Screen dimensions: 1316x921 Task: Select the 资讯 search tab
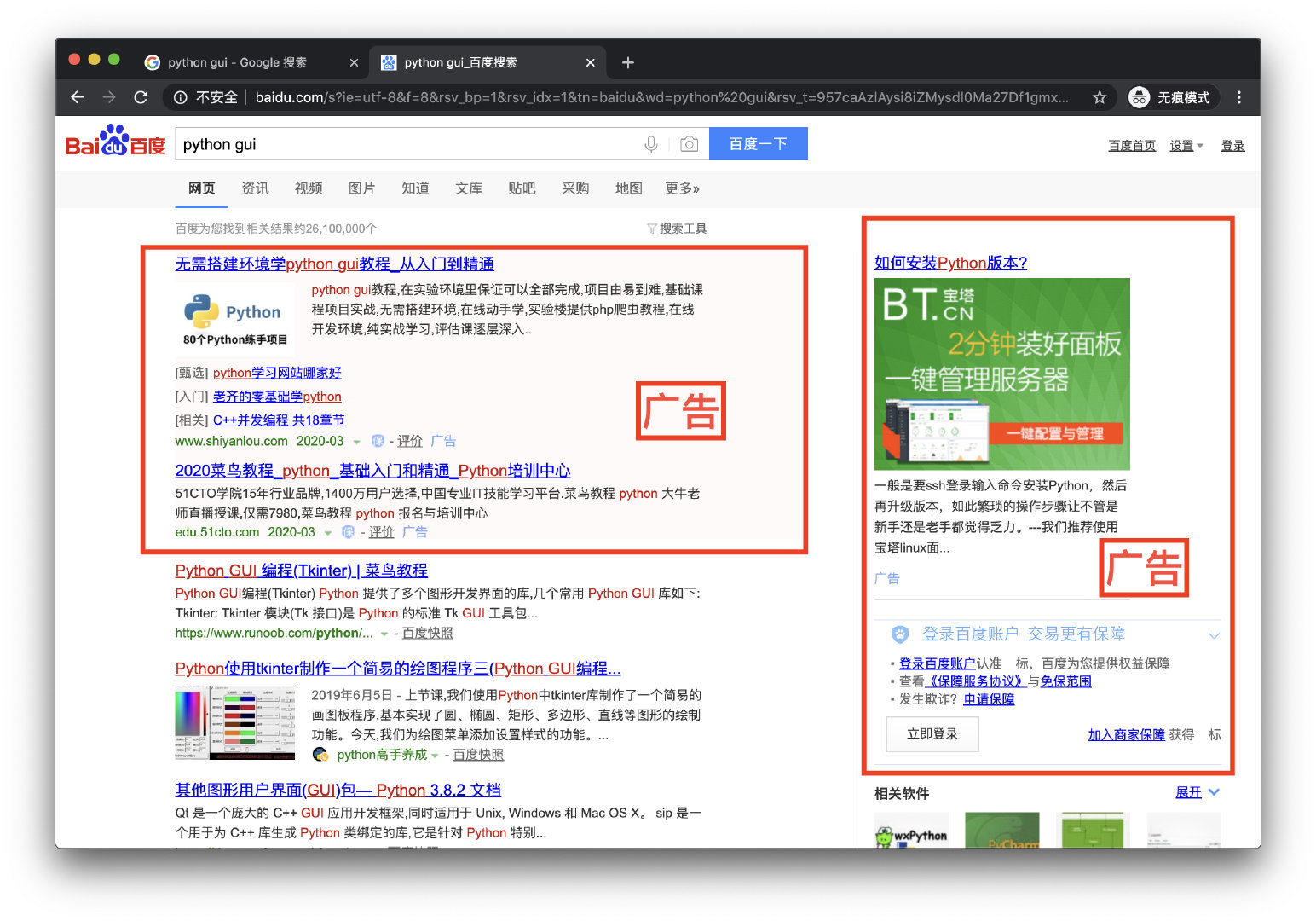255,188
